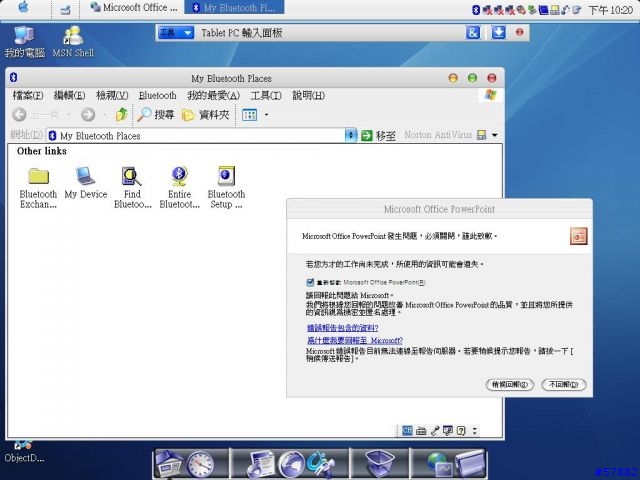Open the Bluetooth Exchange folder icon
640x480 pixels.
(x=38, y=176)
